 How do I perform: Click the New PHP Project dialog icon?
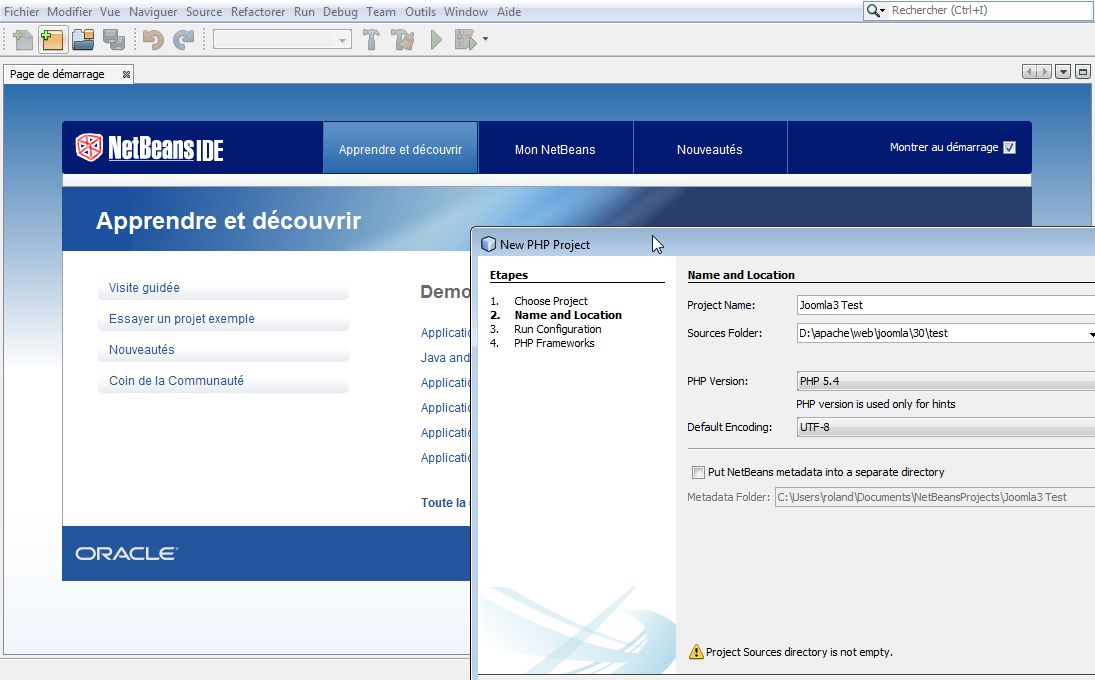click(x=489, y=244)
